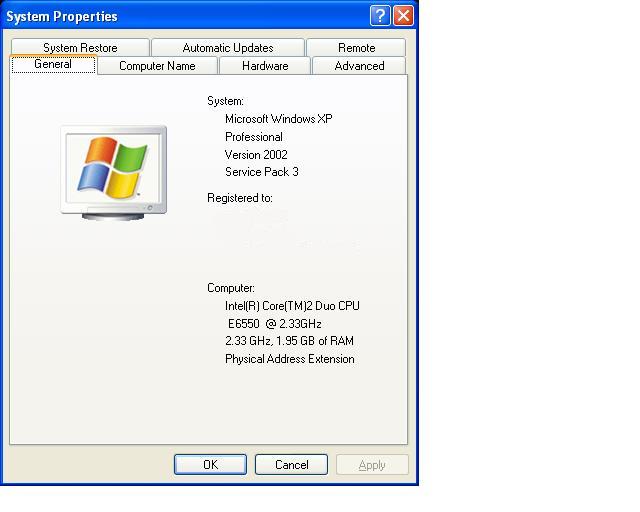640x512 pixels.
Task: Click the 'Version 2002' text
Action: tap(256, 155)
